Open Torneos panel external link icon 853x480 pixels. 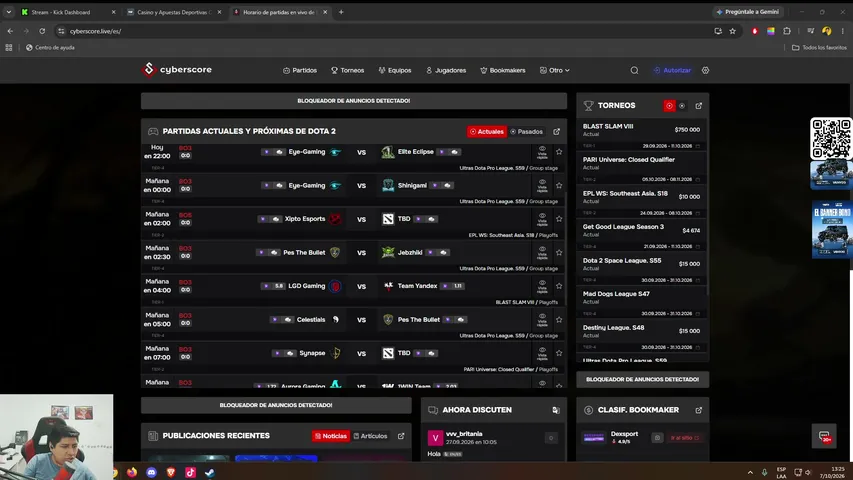(x=699, y=106)
